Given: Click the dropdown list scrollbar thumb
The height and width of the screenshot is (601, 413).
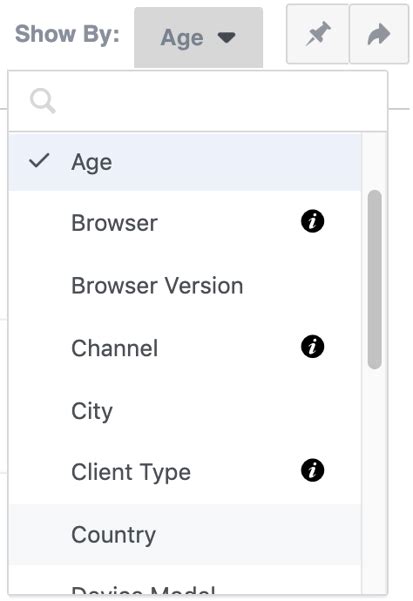Looking at the screenshot, I should (374, 279).
